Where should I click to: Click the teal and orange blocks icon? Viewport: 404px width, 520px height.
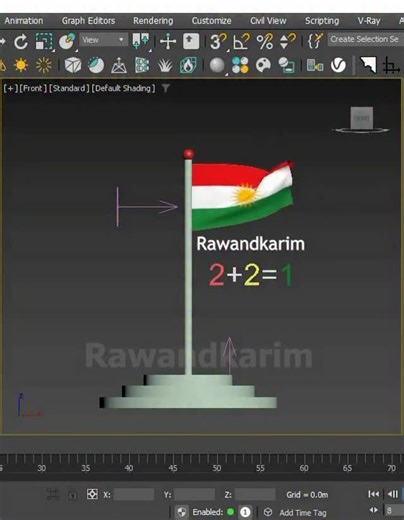[x=315, y=65]
